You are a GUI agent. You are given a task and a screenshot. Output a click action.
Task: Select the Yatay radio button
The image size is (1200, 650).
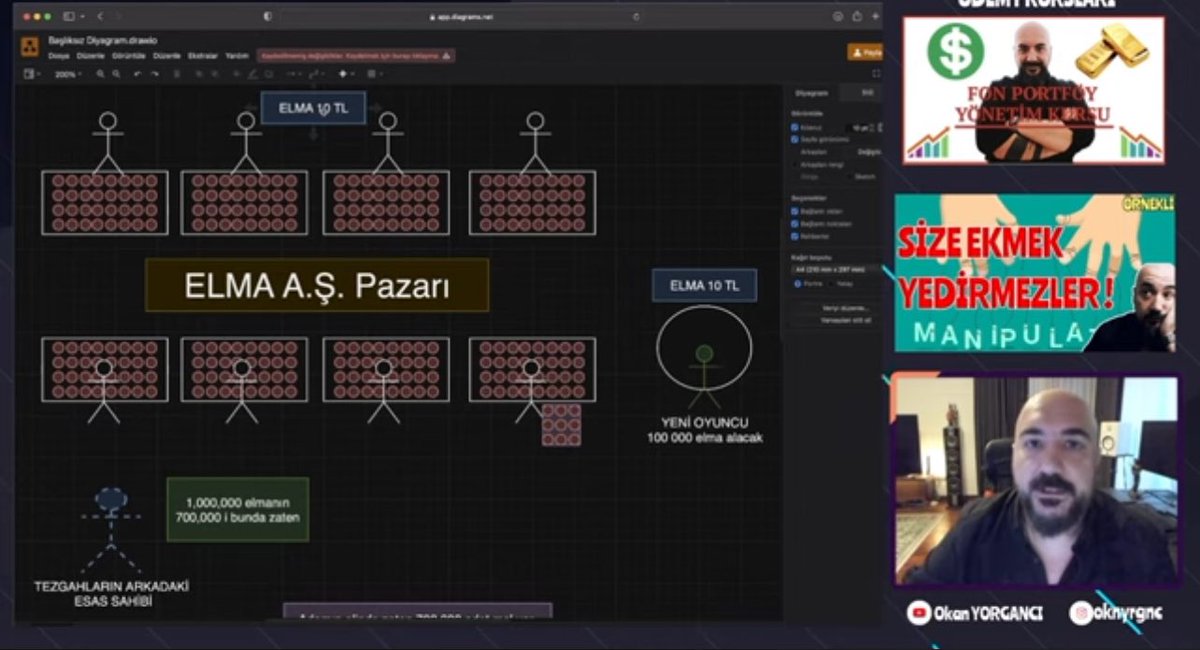(829, 283)
